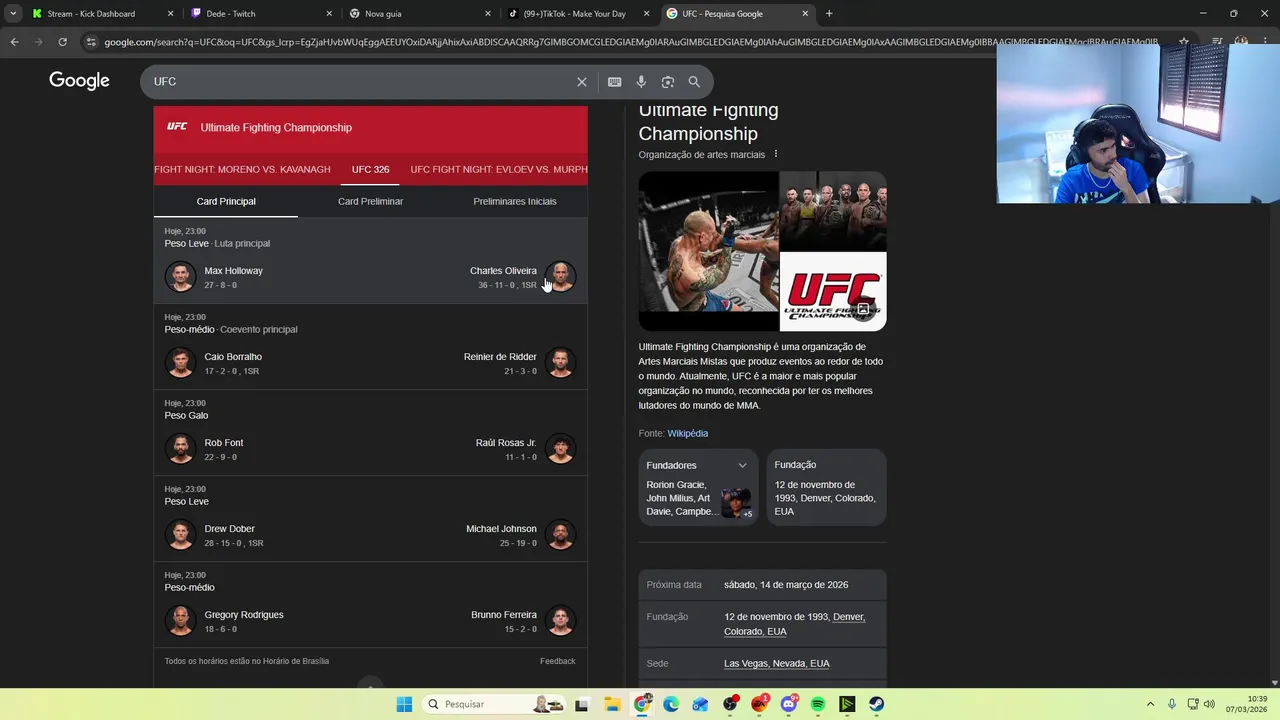Open Google Lens image search

[x=668, y=82]
